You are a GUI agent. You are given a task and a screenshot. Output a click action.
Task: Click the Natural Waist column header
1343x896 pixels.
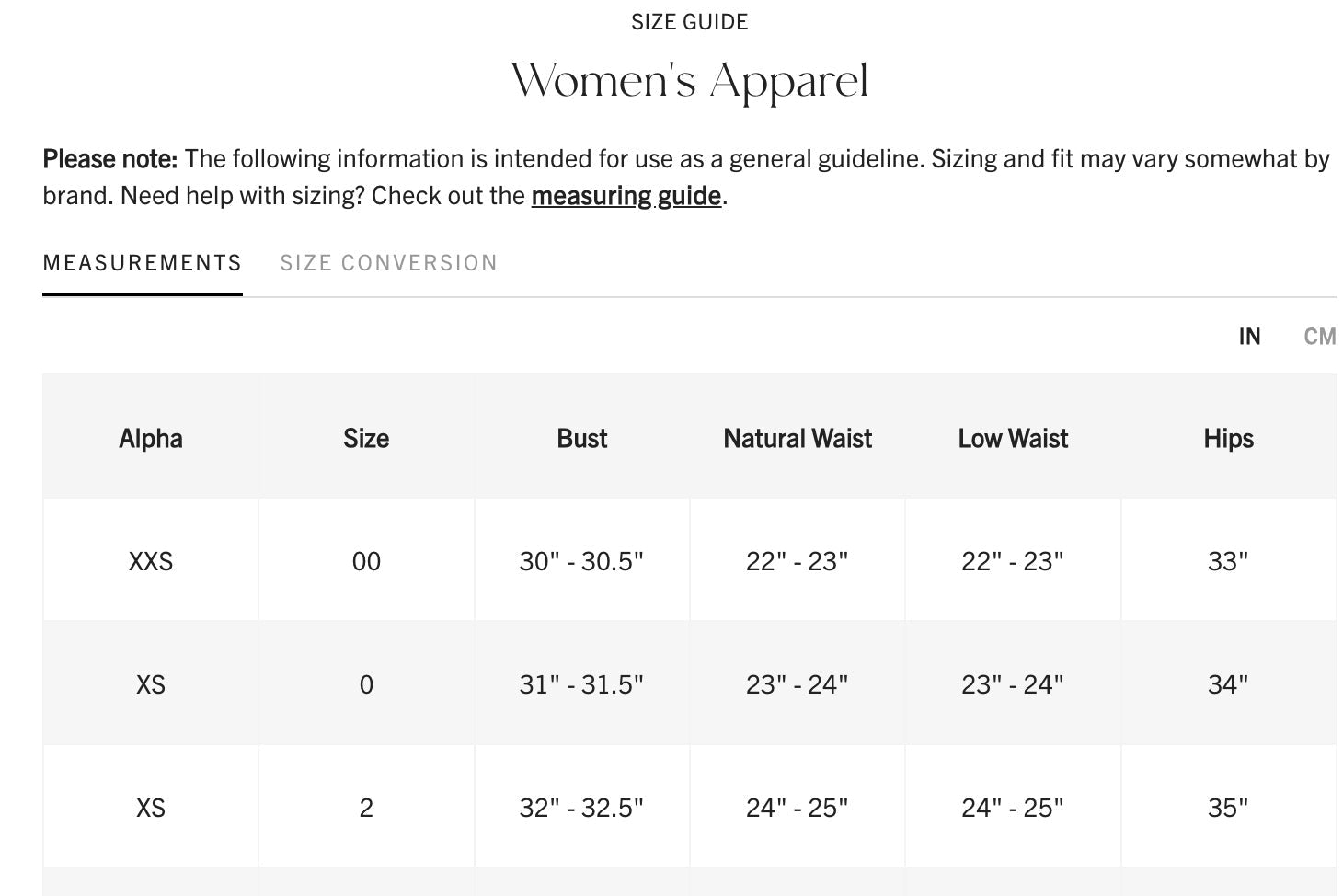pos(798,439)
